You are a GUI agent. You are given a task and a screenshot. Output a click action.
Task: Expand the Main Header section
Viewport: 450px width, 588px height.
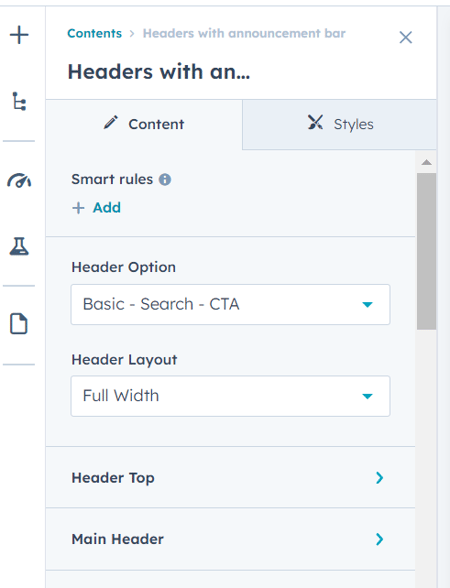click(x=230, y=539)
